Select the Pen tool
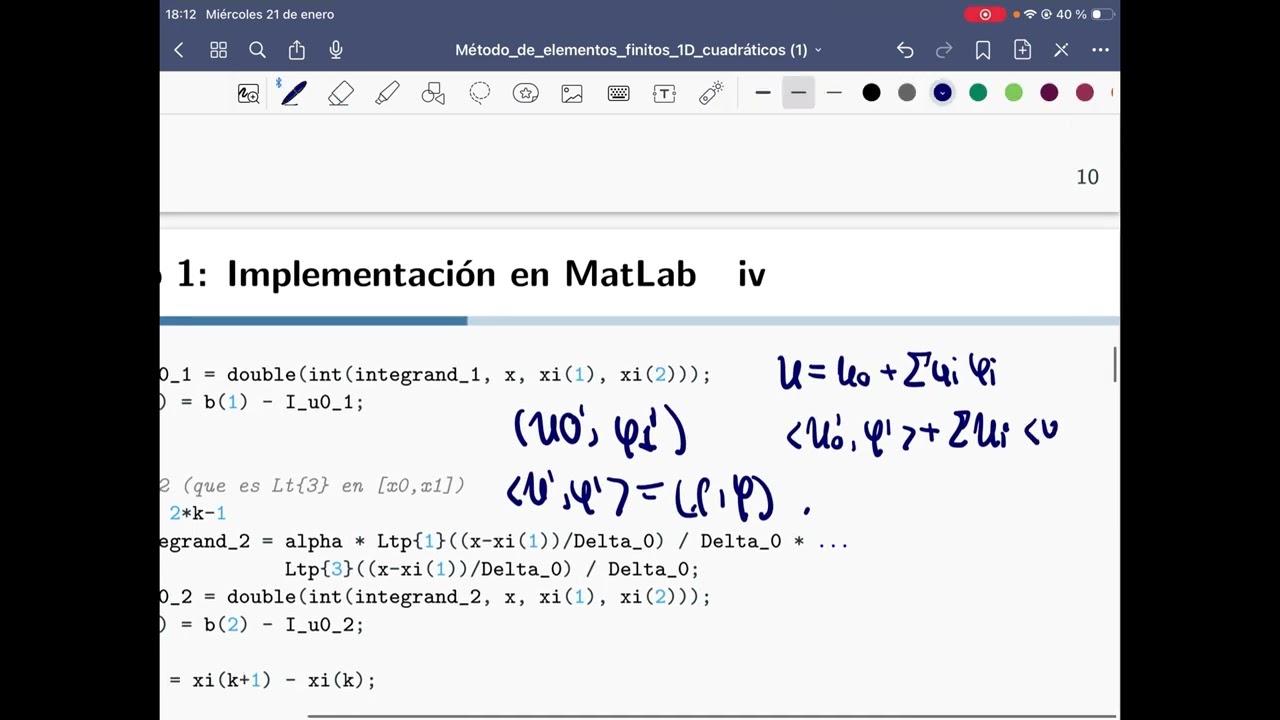This screenshot has height=720, width=1280. pyautogui.click(x=293, y=93)
